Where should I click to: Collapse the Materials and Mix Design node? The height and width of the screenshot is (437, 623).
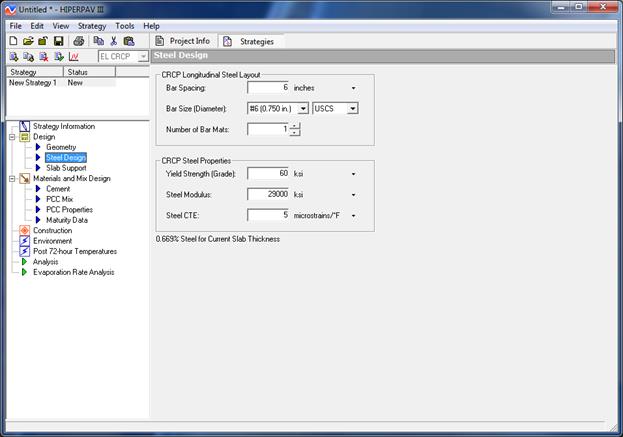click(12, 179)
